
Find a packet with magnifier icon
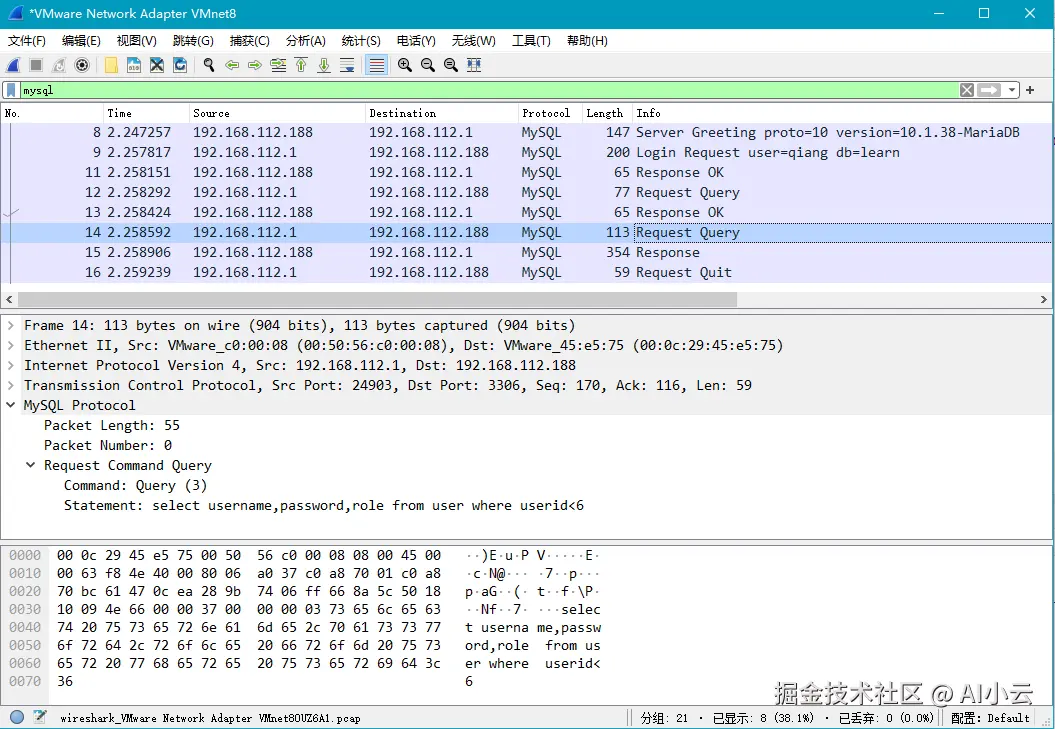coord(209,65)
